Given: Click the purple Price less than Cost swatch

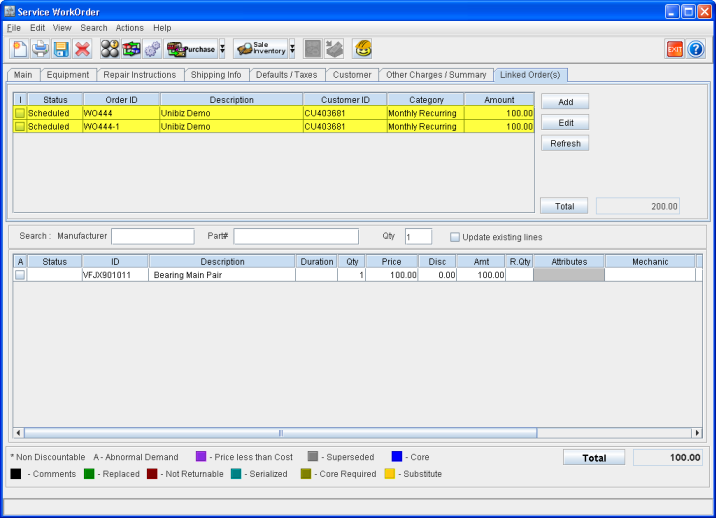Looking at the screenshot, I should click(x=201, y=457).
